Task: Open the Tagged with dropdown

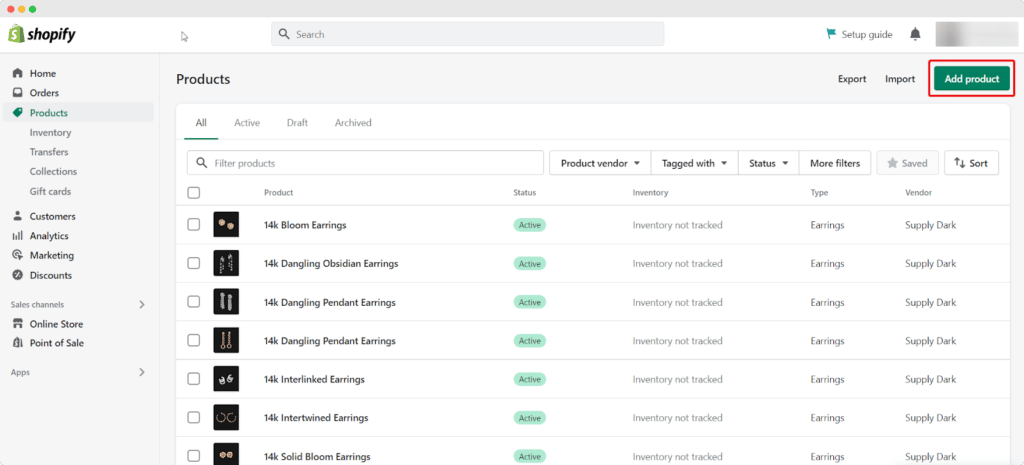Action: point(694,163)
